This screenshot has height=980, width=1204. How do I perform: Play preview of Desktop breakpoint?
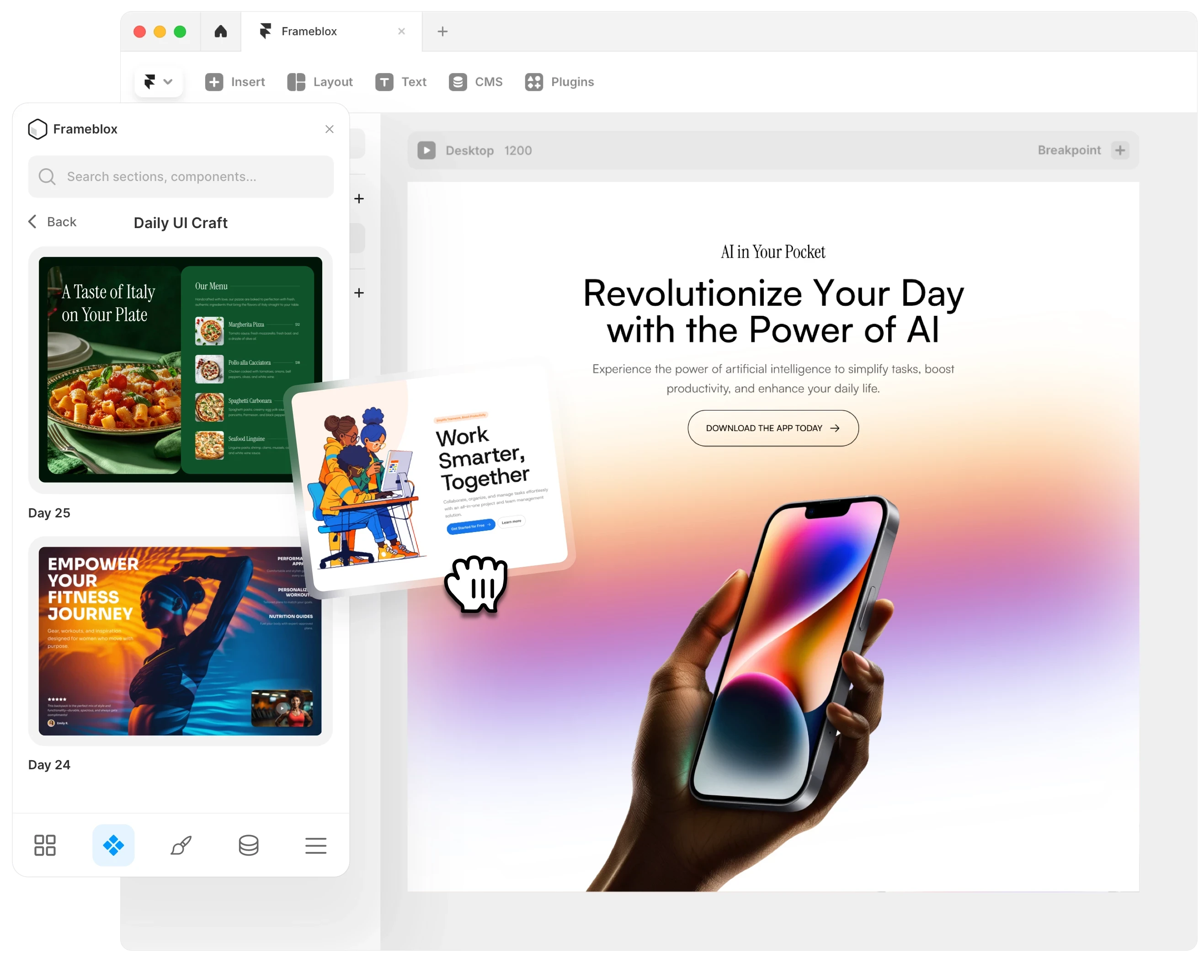click(x=426, y=150)
